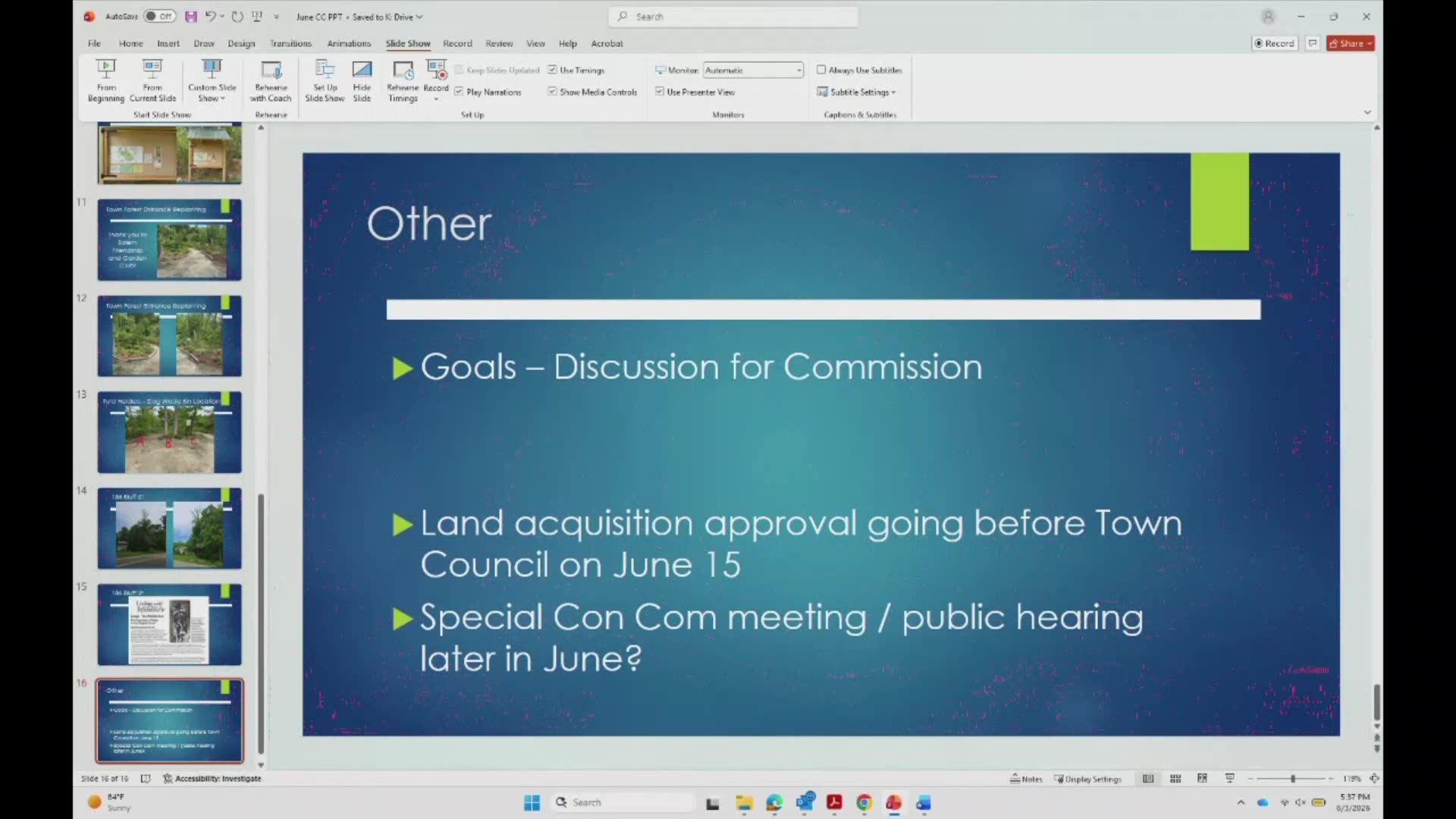Expand the Record dropdown arrow in Set Up group

pyautogui.click(x=436, y=99)
